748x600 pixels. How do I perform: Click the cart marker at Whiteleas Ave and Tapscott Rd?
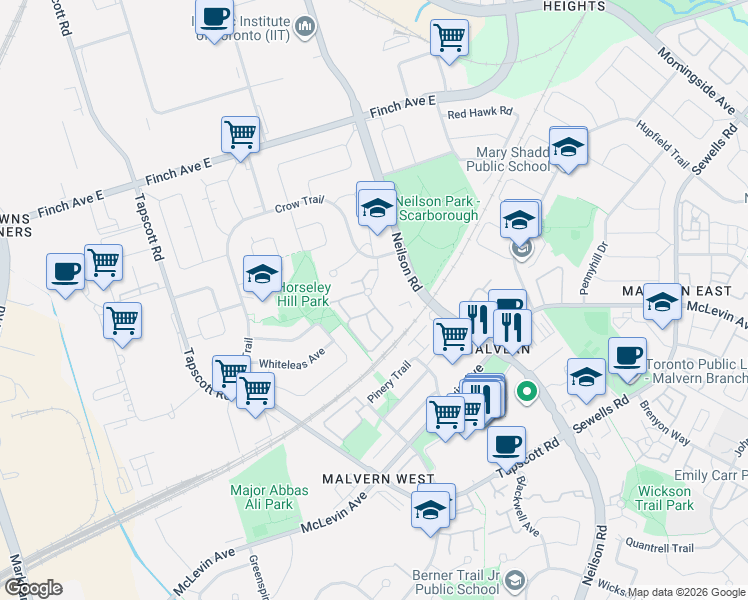(x=256, y=391)
